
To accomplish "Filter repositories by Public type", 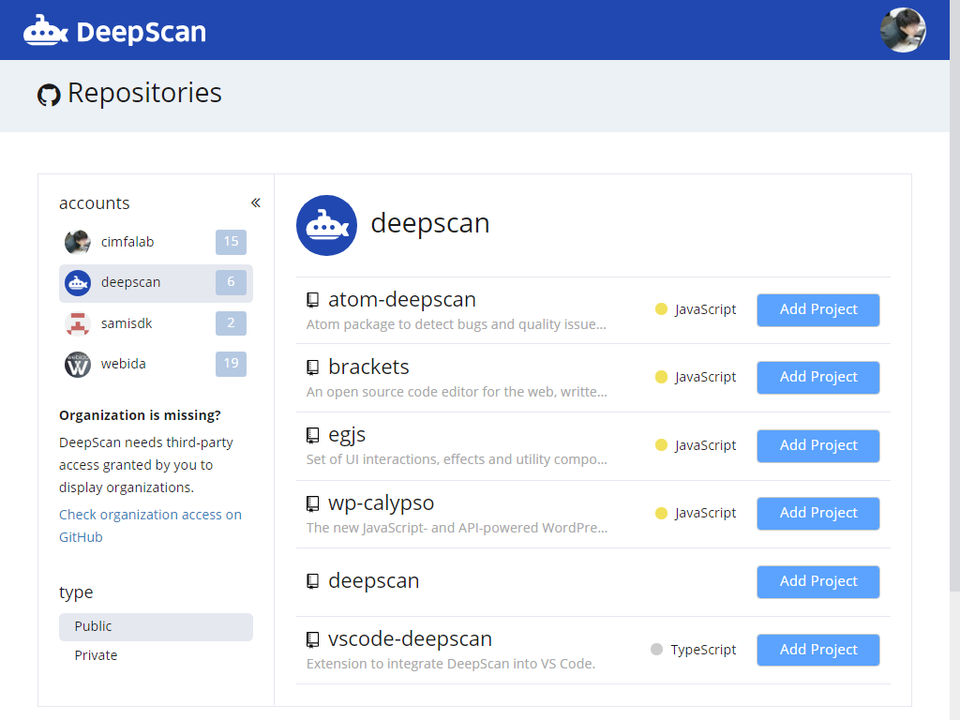I will point(156,627).
